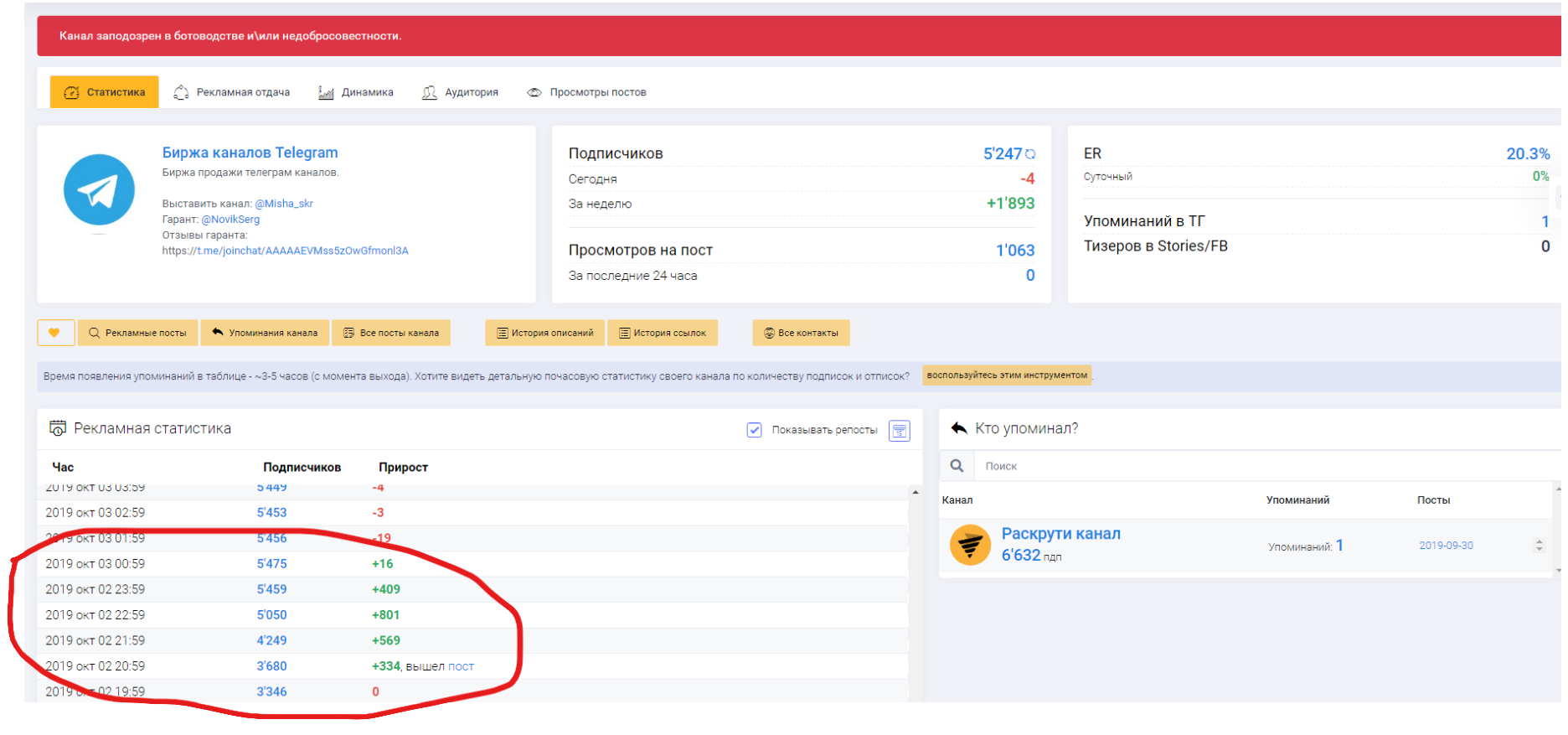Viewport: 1568px width, 735px height.
Task: Show Все посты канала
Action: pos(391,333)
